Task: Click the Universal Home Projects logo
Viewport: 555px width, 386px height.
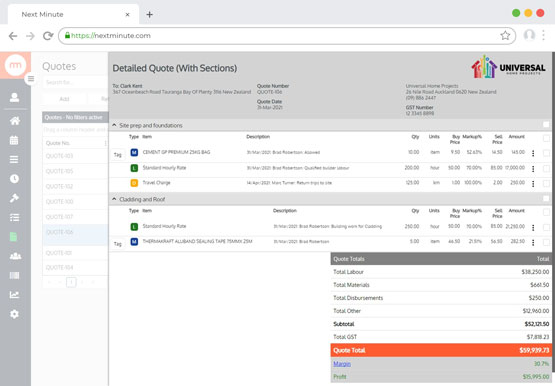Action: click(508, 67)
